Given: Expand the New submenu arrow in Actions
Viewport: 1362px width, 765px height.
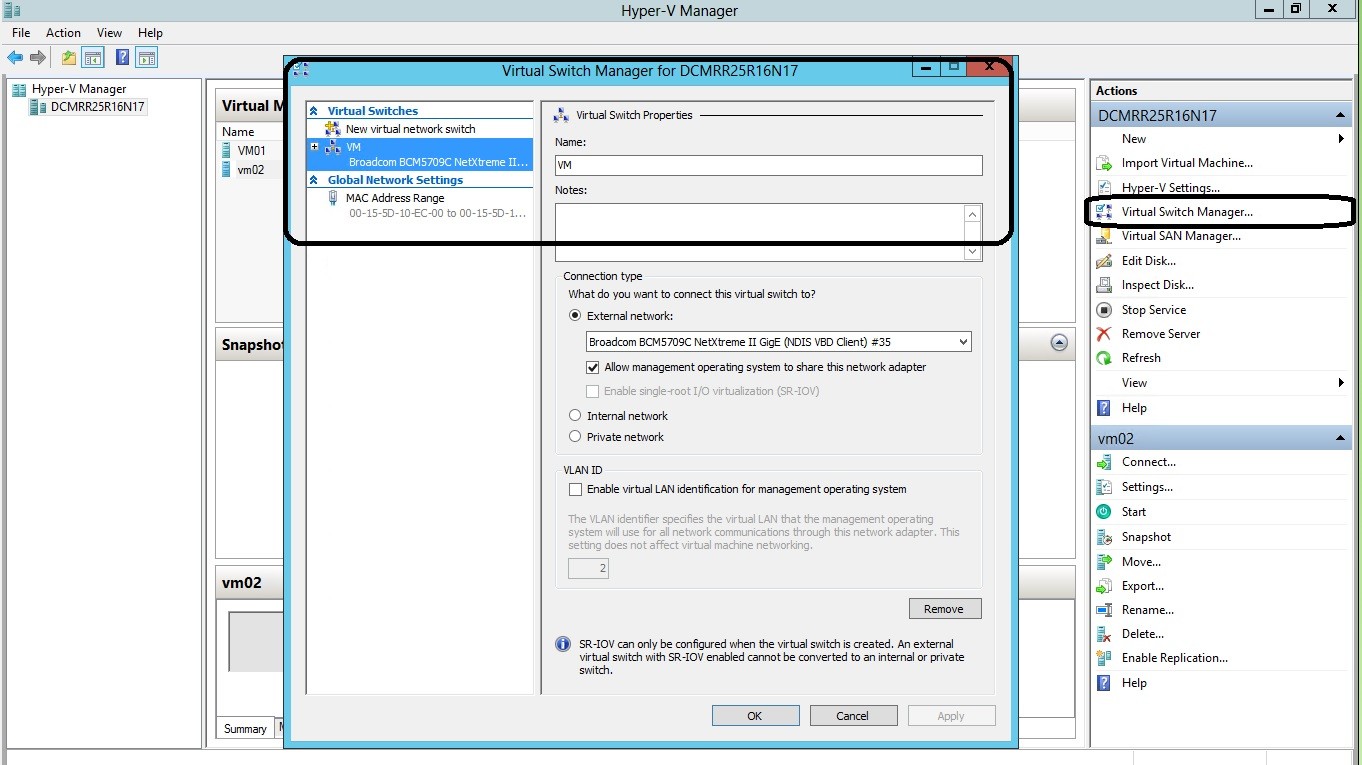Looking at the screenshot, I should pos(1341,139).
